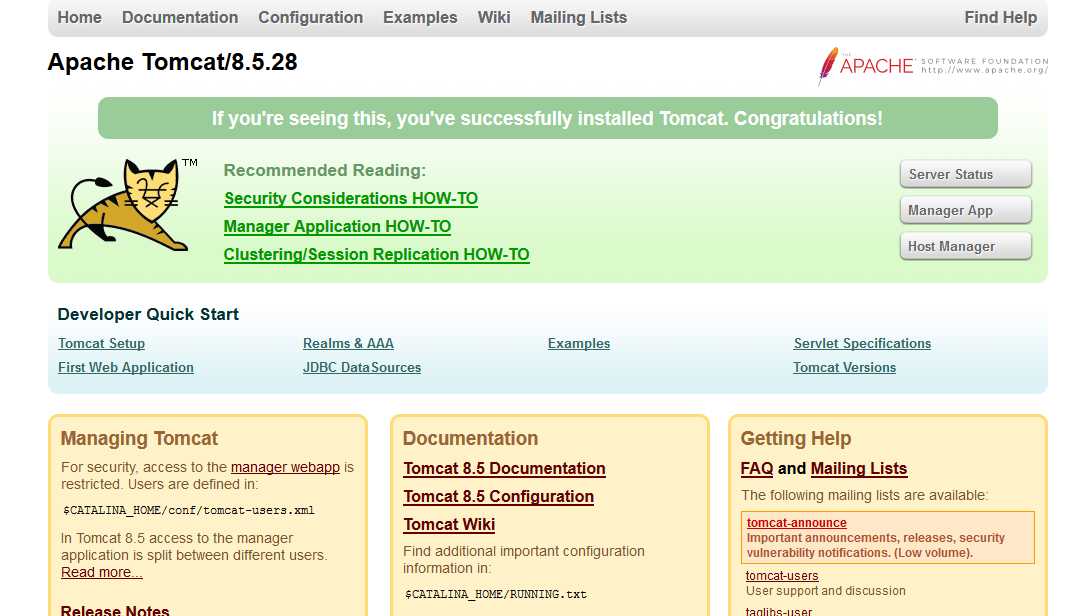The width and height of the screenshot is (1084, 616).
Task: Click the Release Notes heading link
Action: click(115, 610)
